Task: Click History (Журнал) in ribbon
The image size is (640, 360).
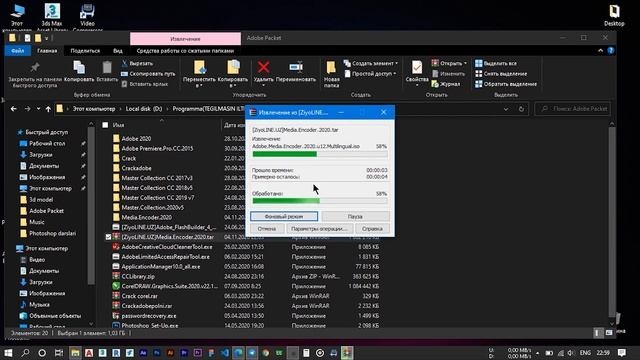Action: (x=446, y=84)
